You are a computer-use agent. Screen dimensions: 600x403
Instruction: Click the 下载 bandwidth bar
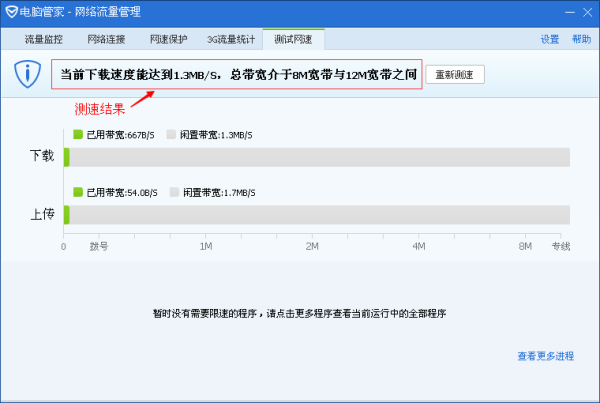(317, 157)
